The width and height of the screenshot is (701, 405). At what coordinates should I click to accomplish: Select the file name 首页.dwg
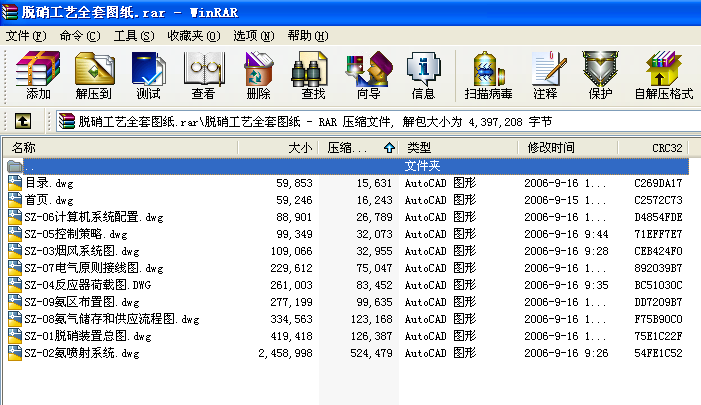click(49, 200)
